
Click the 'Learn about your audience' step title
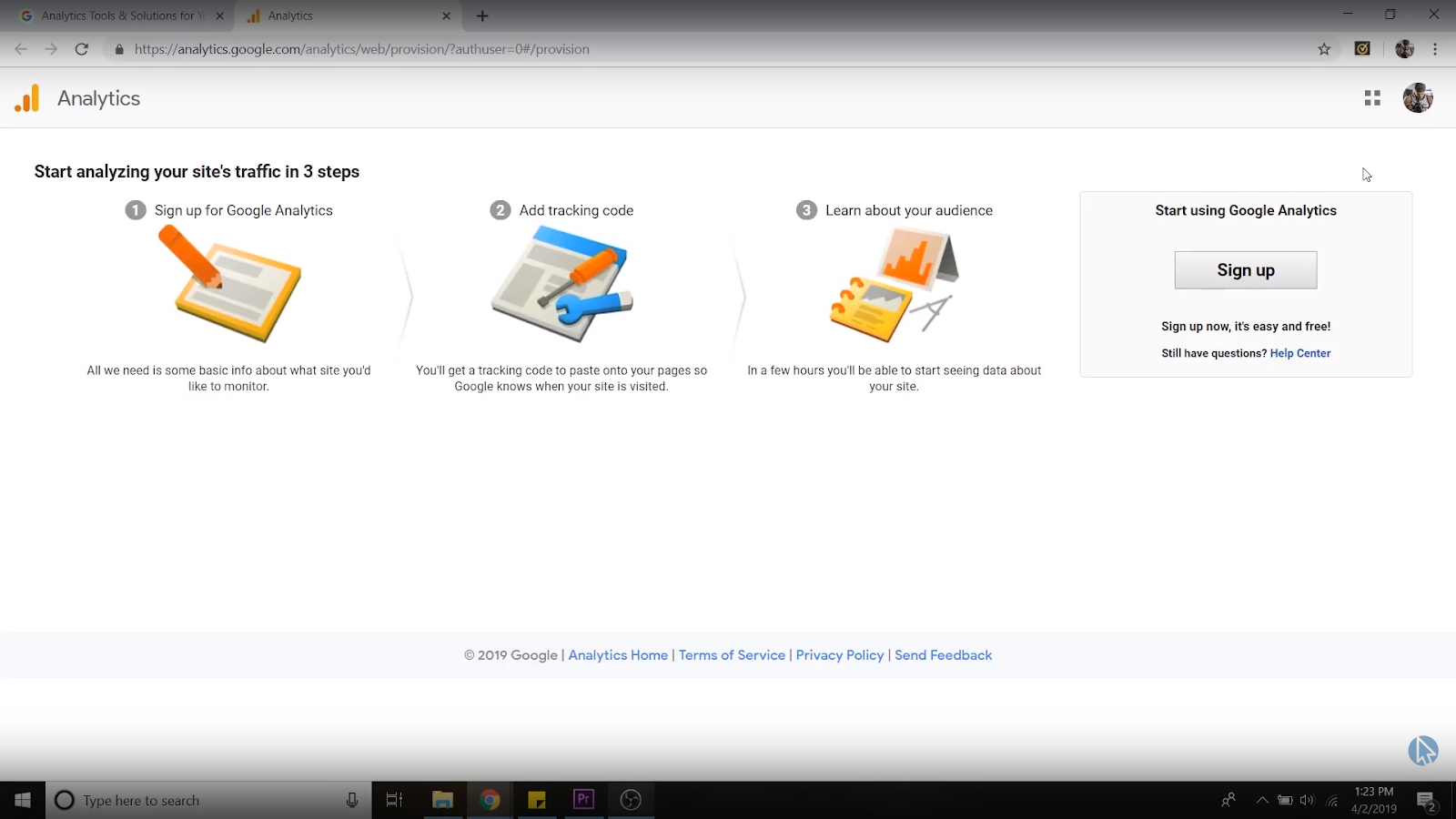909,210
